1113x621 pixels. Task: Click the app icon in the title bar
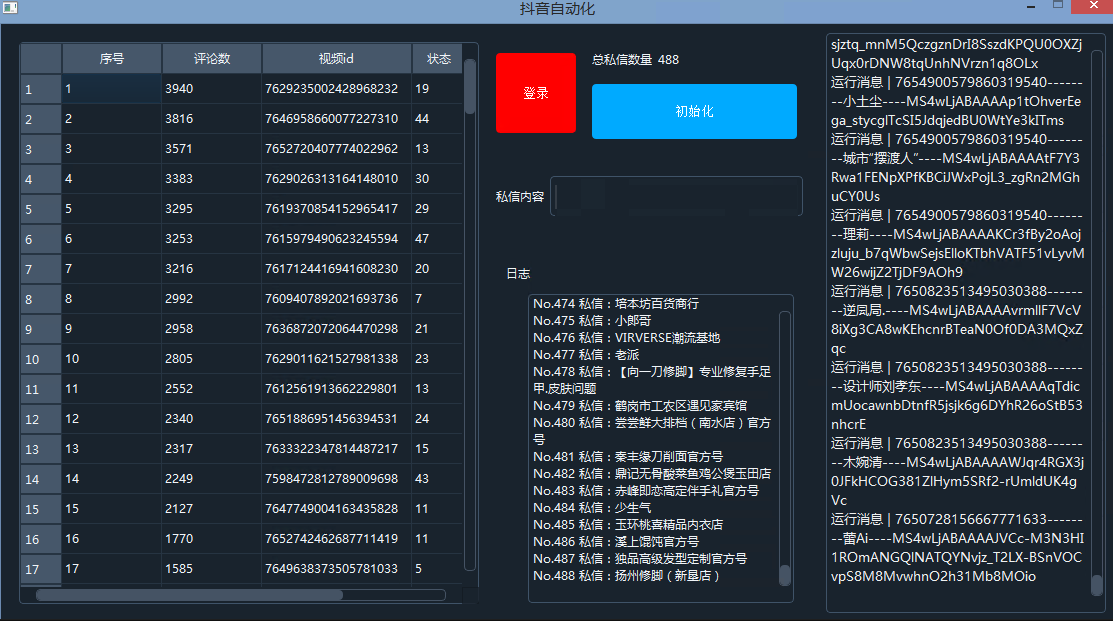click(x=10, y=8)
